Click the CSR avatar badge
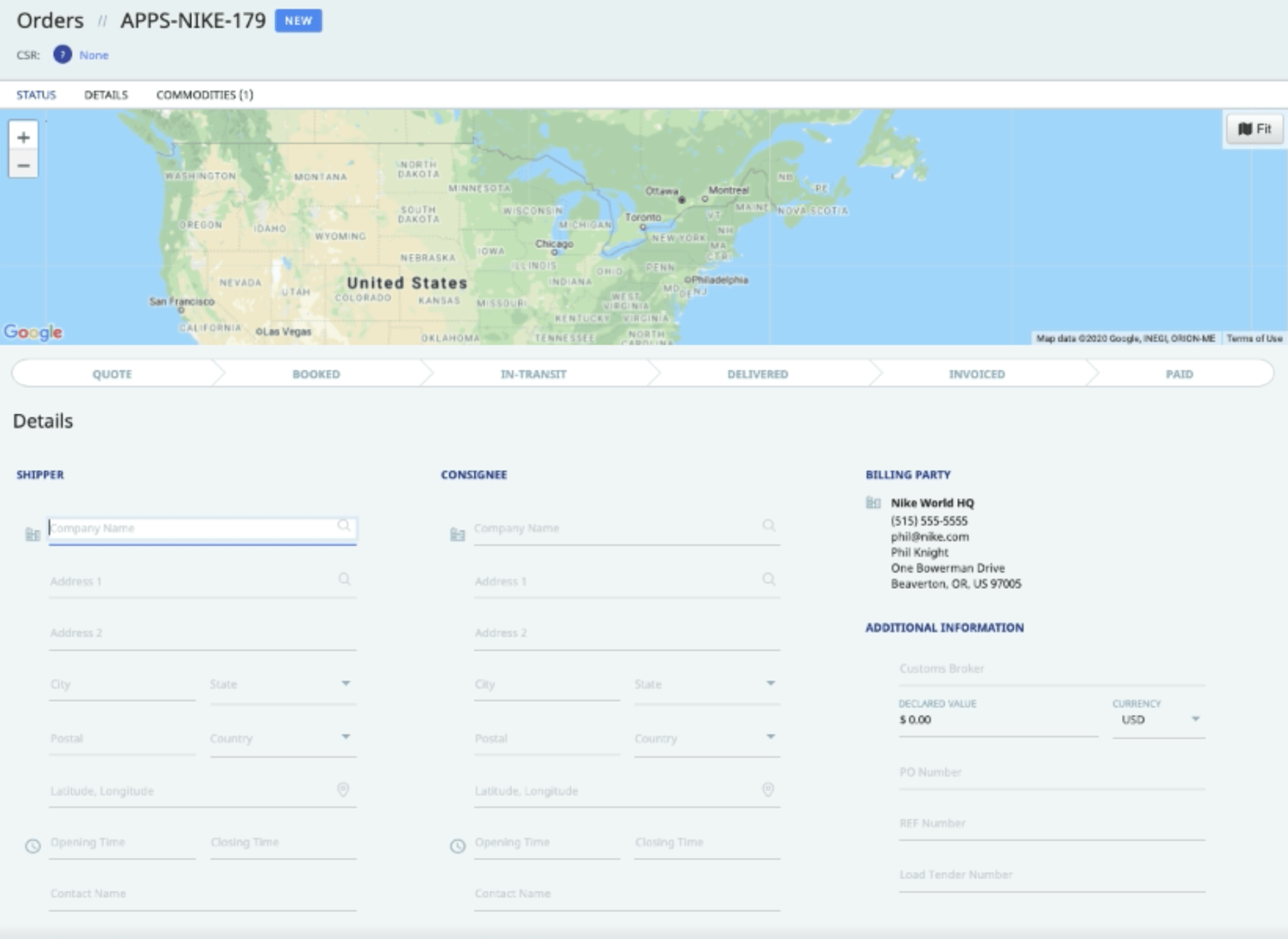This screenshot has height=939, width=1288. [62, 54]
